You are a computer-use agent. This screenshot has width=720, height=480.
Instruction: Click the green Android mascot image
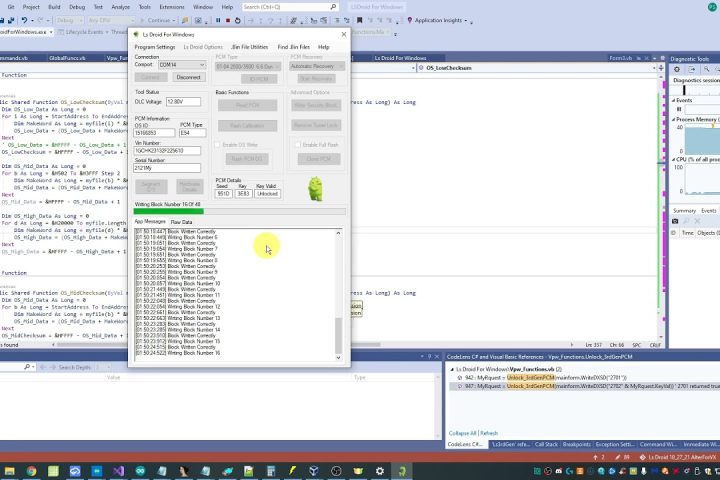[315, 189]
